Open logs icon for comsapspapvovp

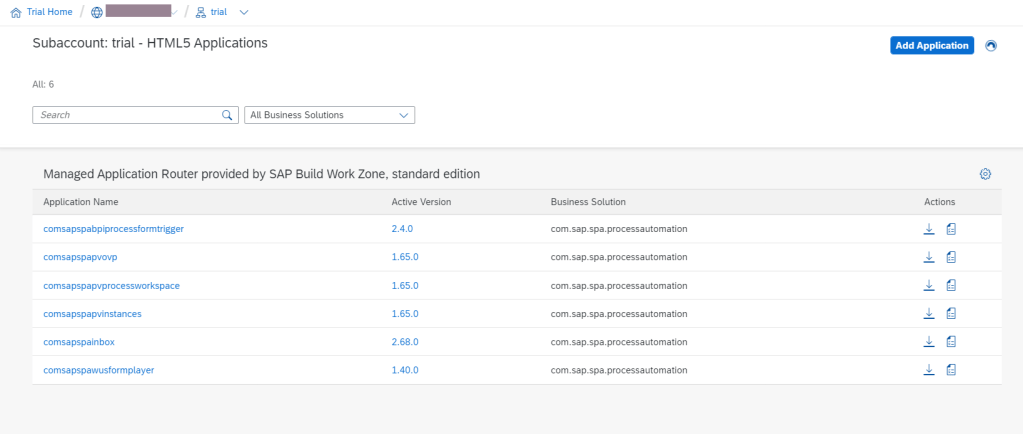click(x=952, y=257)
